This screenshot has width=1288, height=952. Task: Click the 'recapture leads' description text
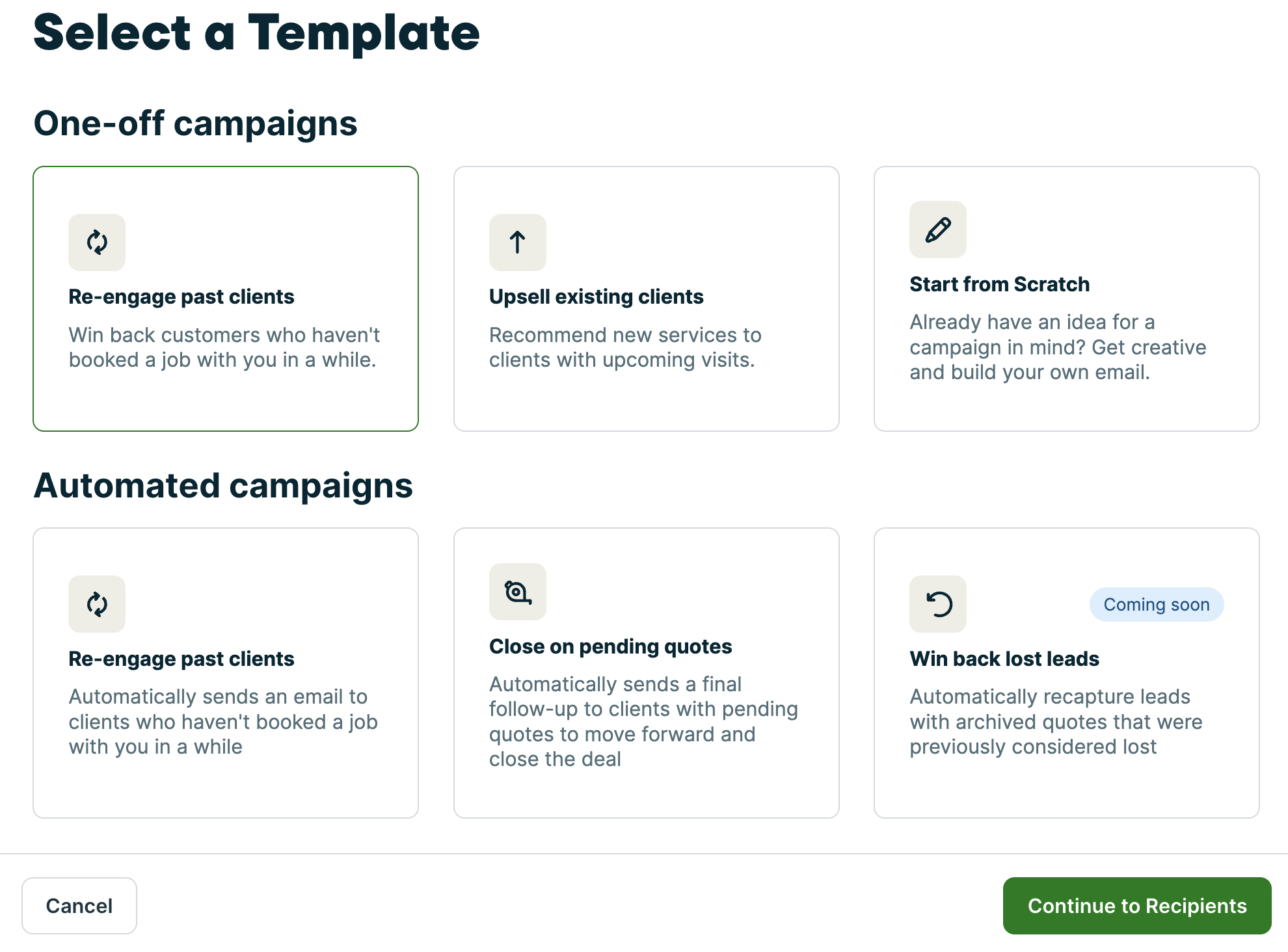point(1056,722)
